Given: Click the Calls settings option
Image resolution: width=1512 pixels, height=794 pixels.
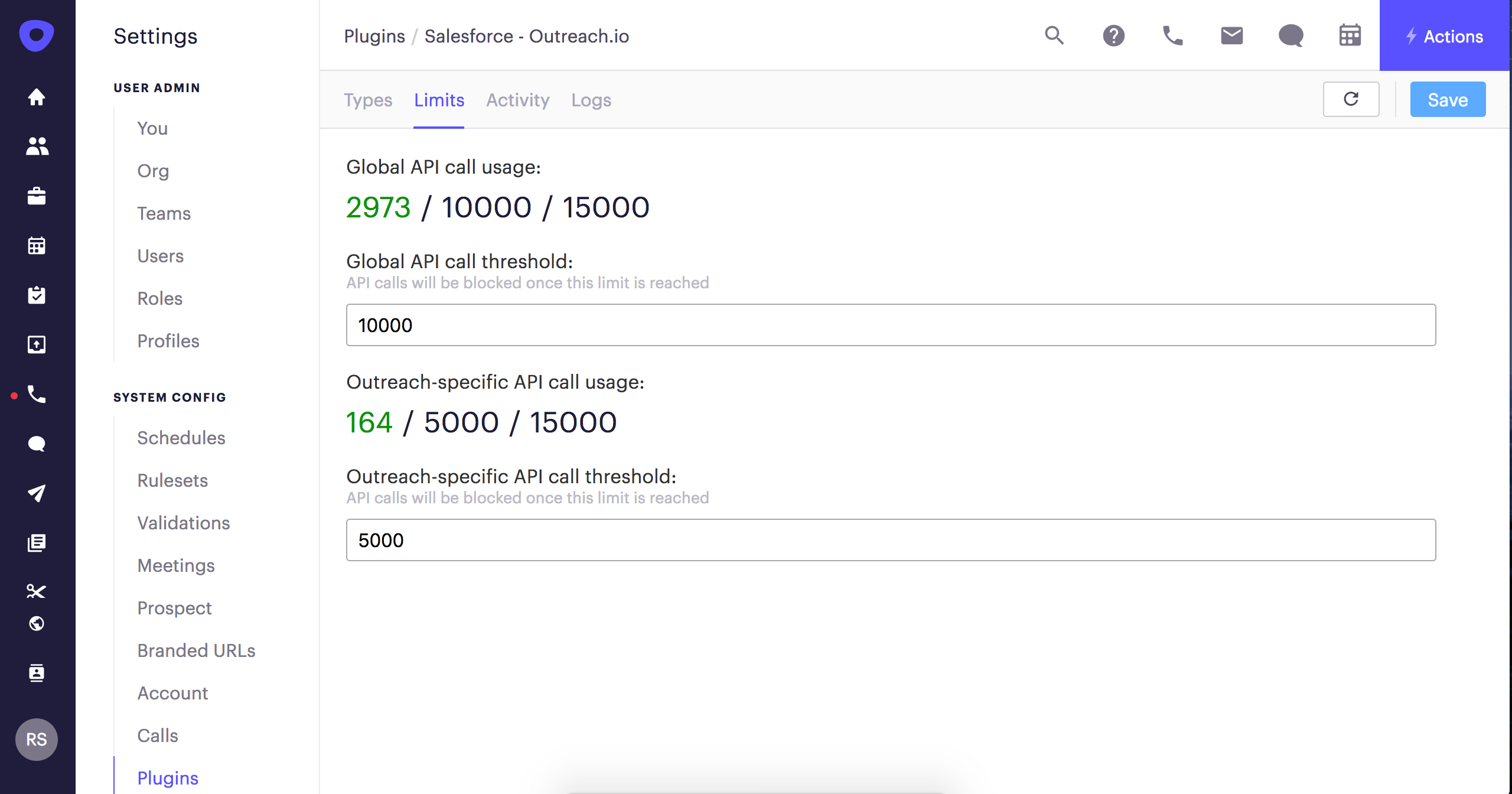Looking at the screenshot, I should (x=157, y=735).
